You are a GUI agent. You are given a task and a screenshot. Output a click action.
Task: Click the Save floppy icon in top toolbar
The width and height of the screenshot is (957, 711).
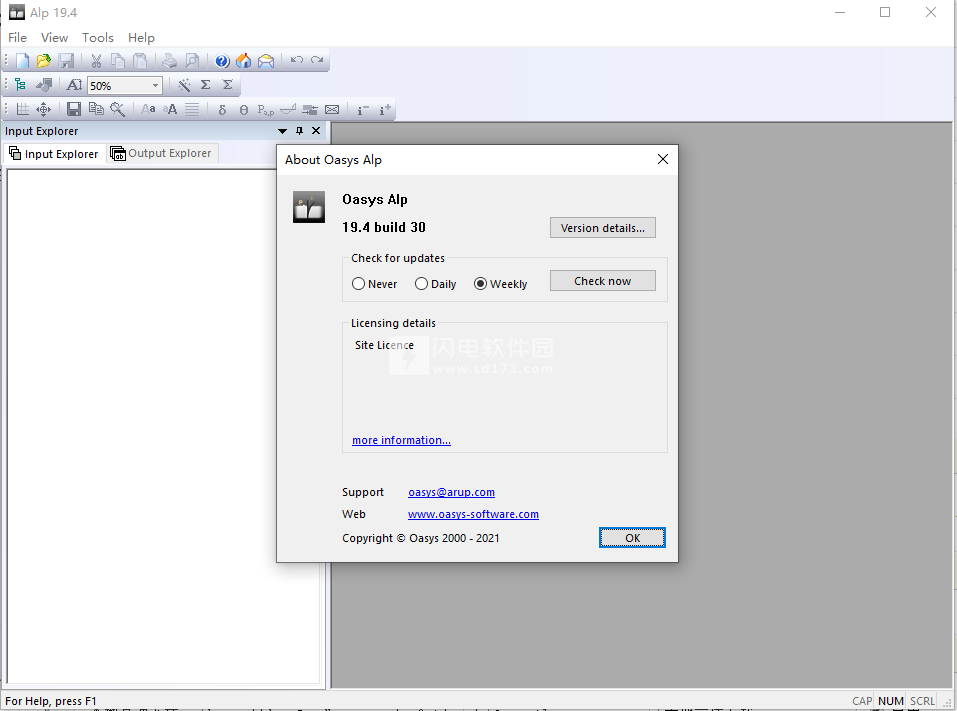[x=66, y=60]
